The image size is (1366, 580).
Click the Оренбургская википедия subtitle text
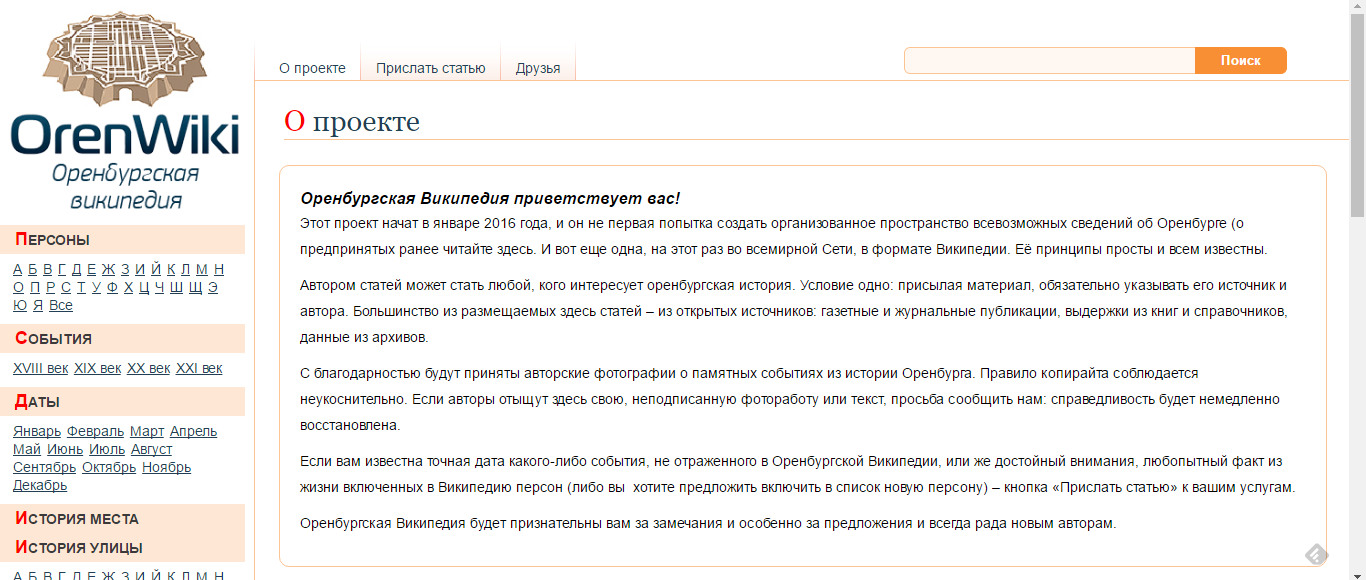tap(125, 187)
